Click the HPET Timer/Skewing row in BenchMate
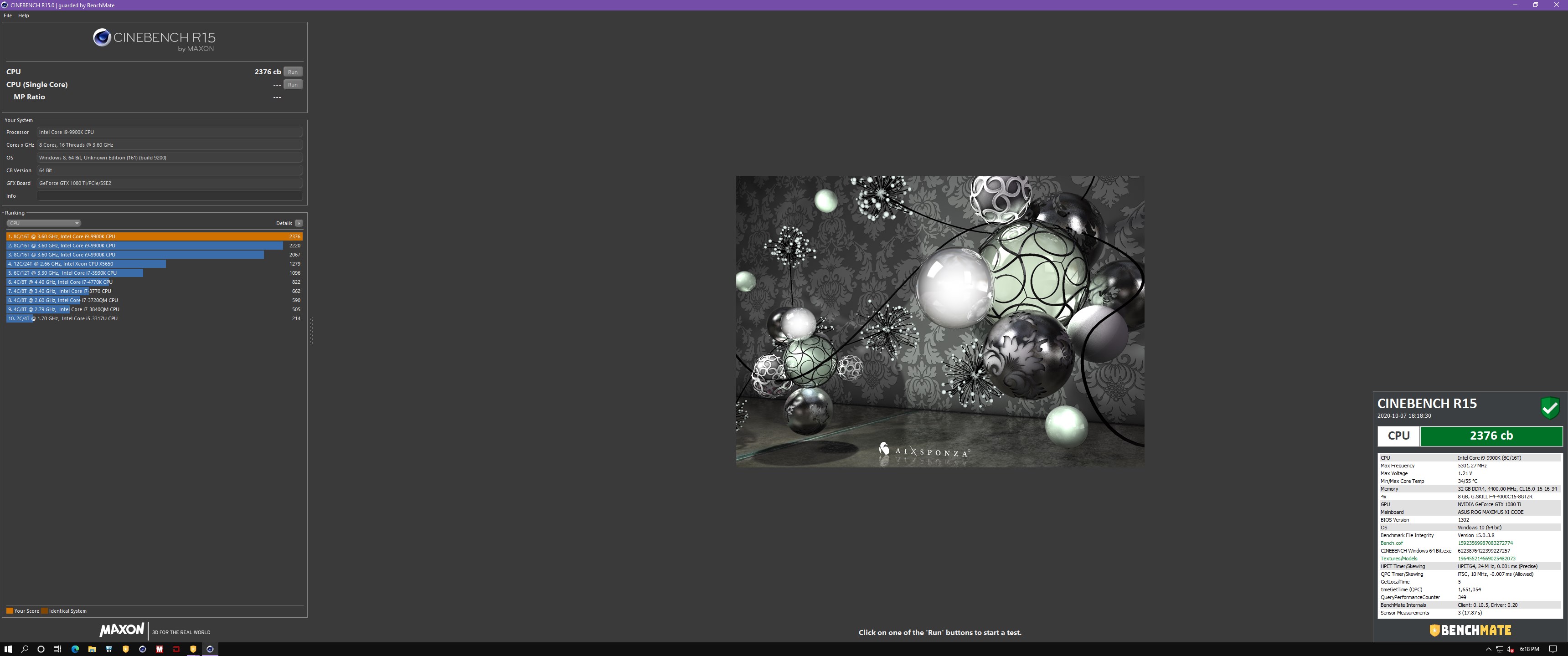This screenshot has height=656, width=1568. point(1470,567)
